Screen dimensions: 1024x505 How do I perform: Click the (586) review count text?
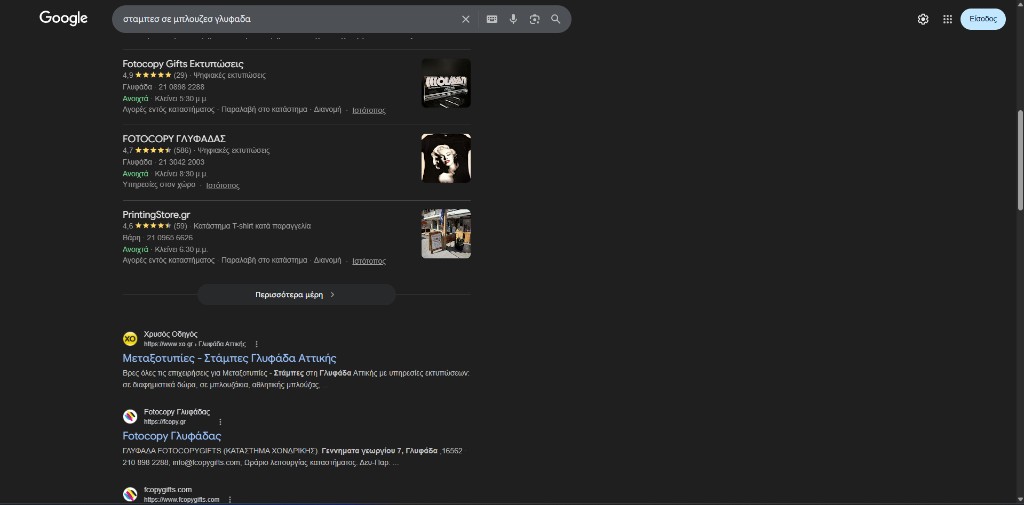point(182,151)
